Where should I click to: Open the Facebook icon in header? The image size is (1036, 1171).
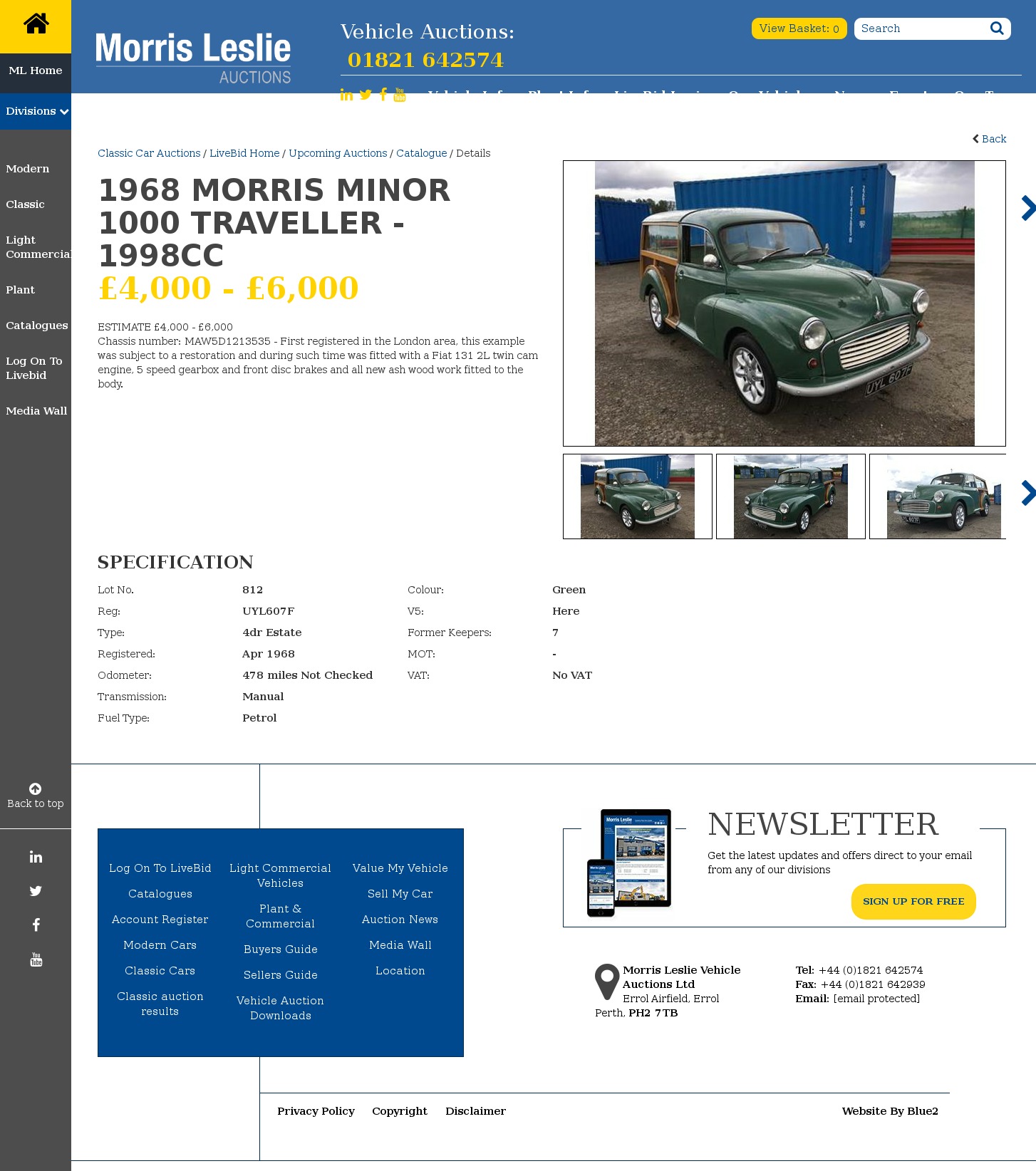click(x=383, y=95)
